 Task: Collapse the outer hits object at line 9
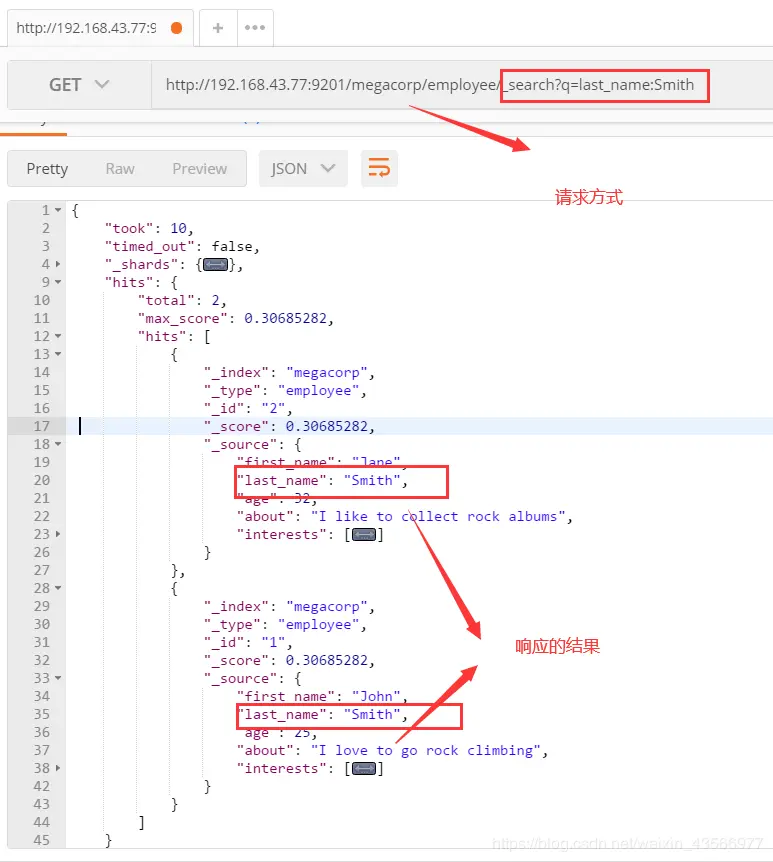tap(58, 282)
